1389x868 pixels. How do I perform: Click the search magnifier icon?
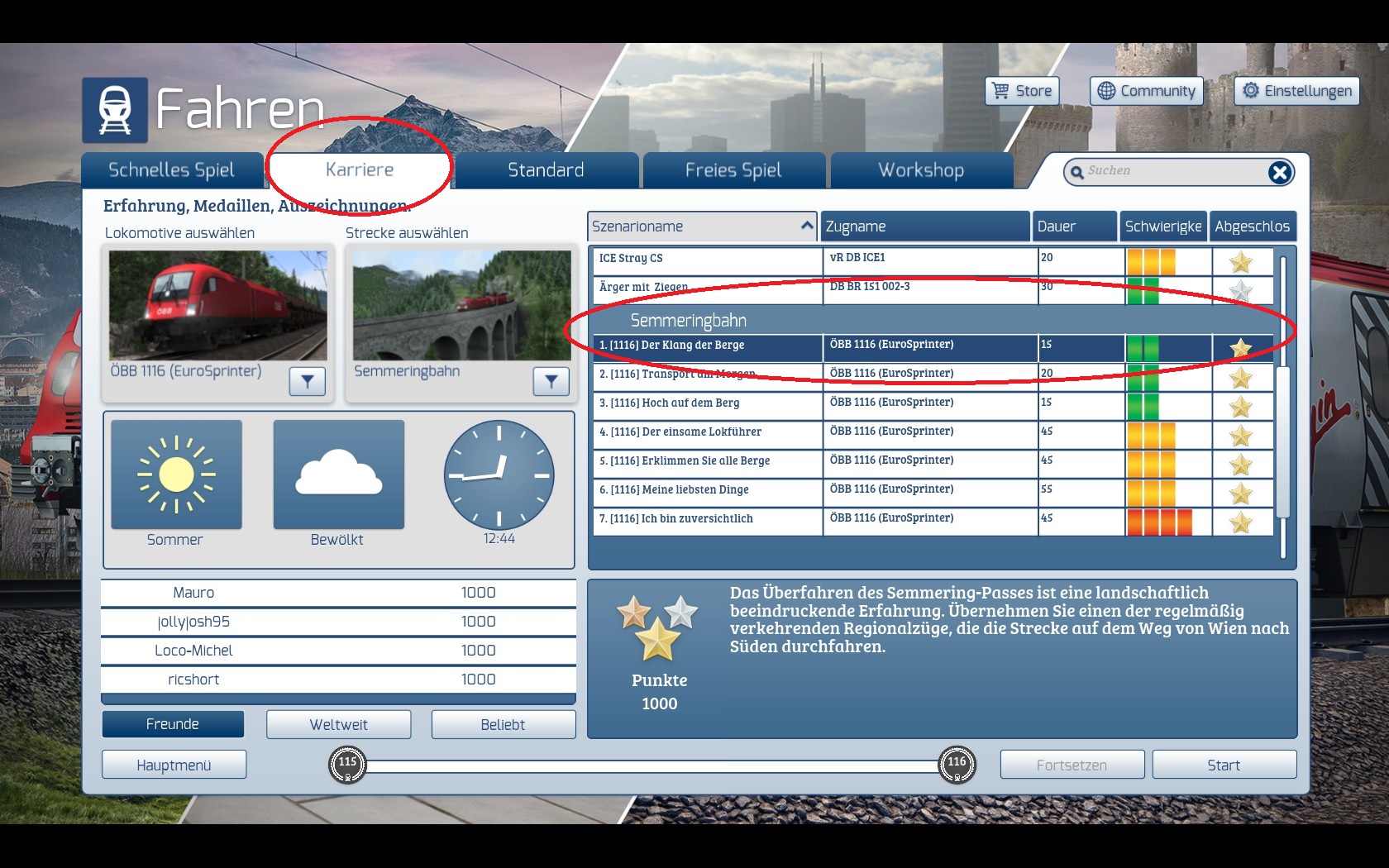click(1076, 172)
